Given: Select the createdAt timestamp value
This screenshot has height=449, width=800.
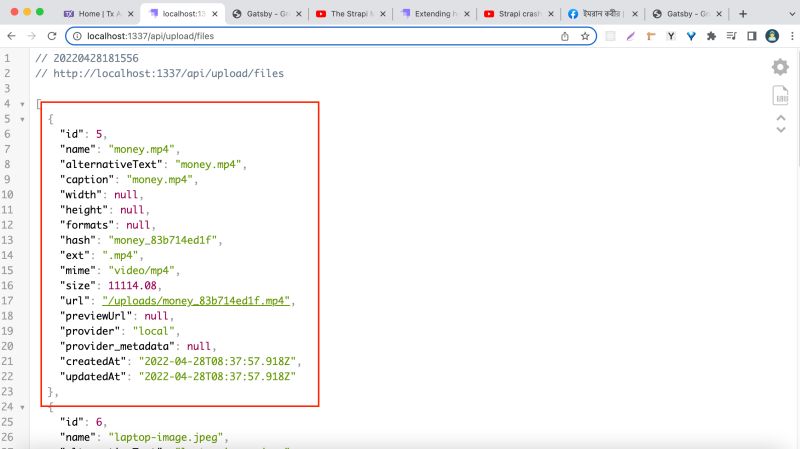Looking at the screenshot, I should click(x=217, y=361).
